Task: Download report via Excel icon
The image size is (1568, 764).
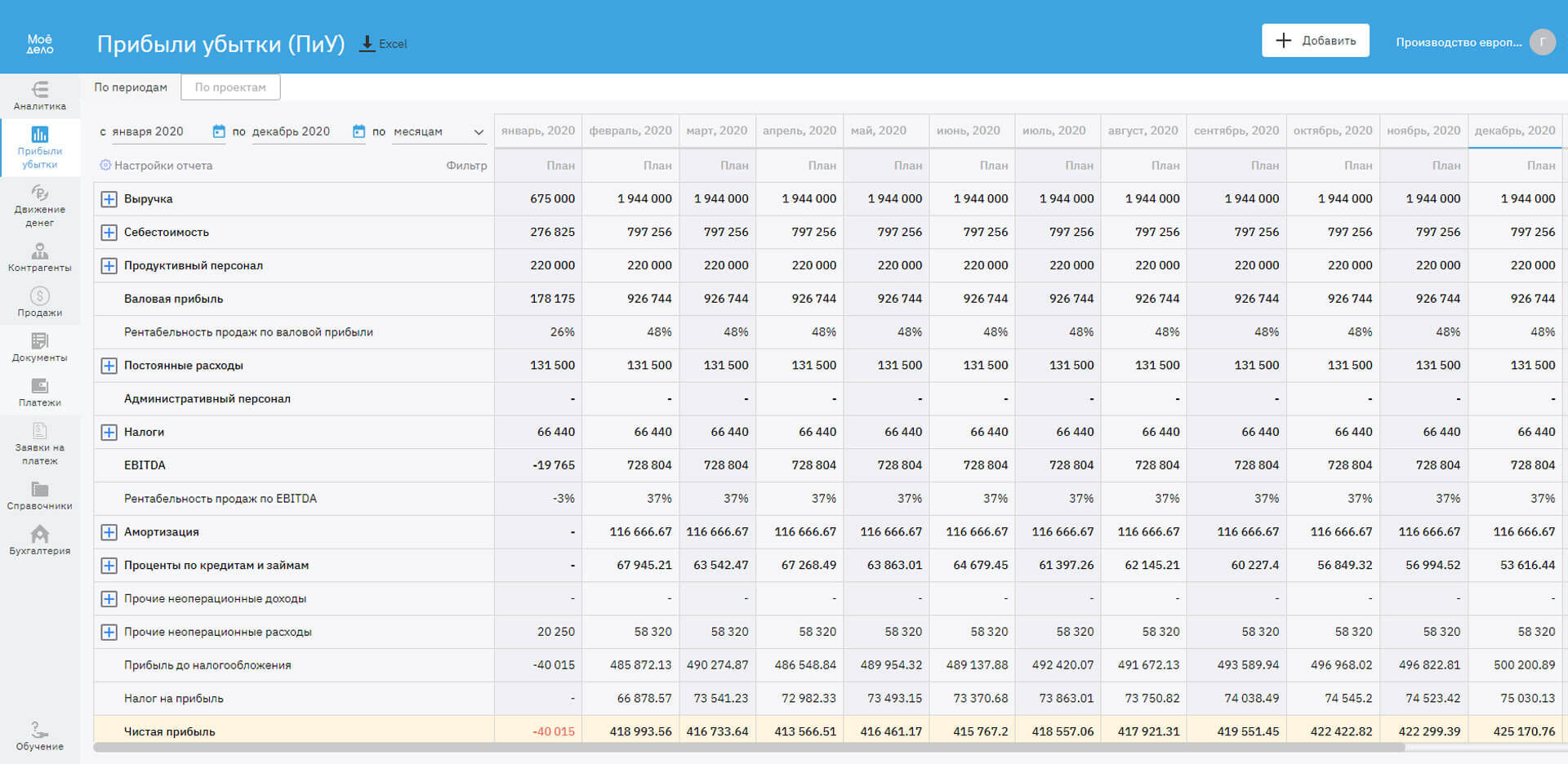Action: (x=368, y=43)
